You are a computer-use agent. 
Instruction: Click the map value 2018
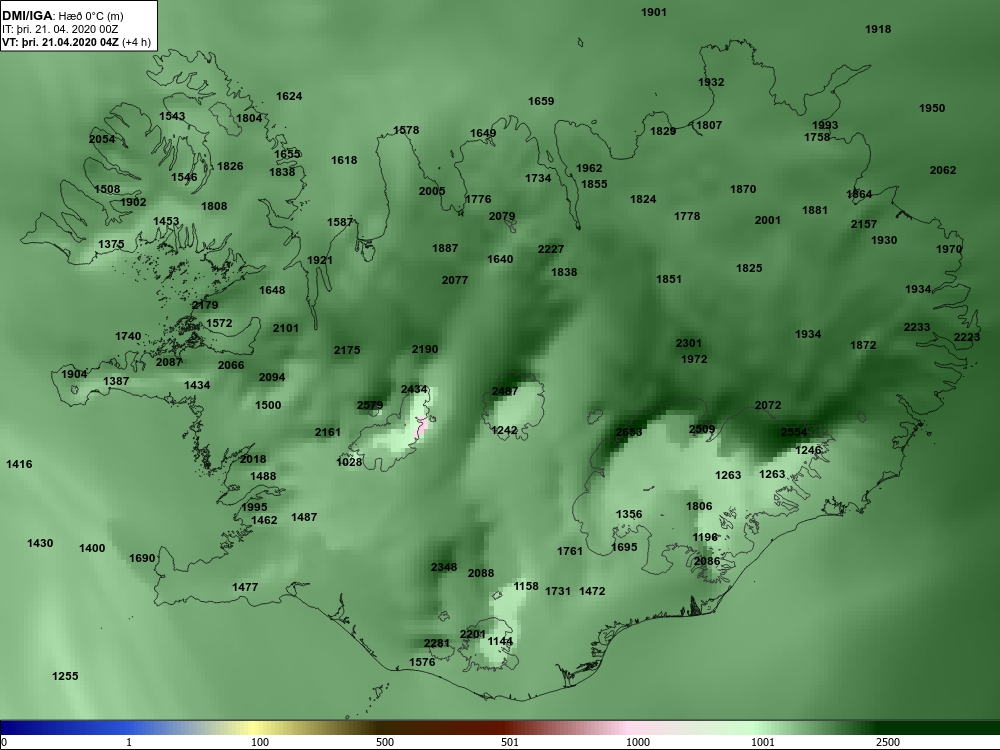point(253,459)
